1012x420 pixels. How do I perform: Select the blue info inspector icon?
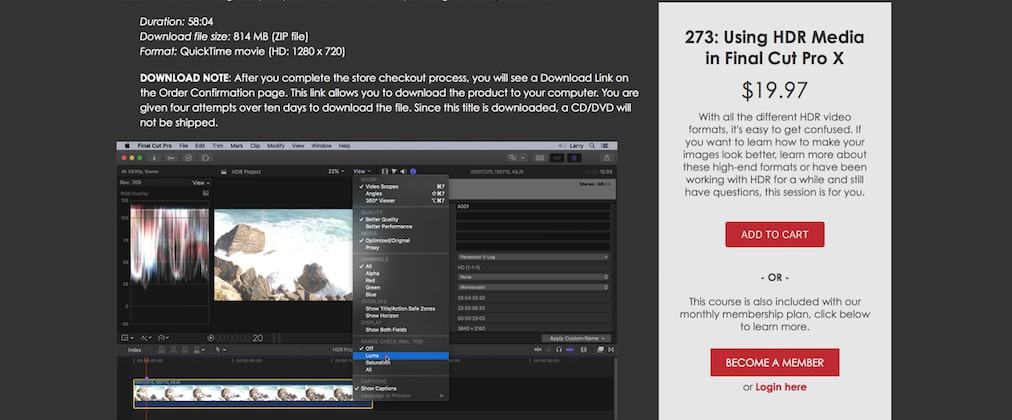pyautogui.click(x=413, y=172)
